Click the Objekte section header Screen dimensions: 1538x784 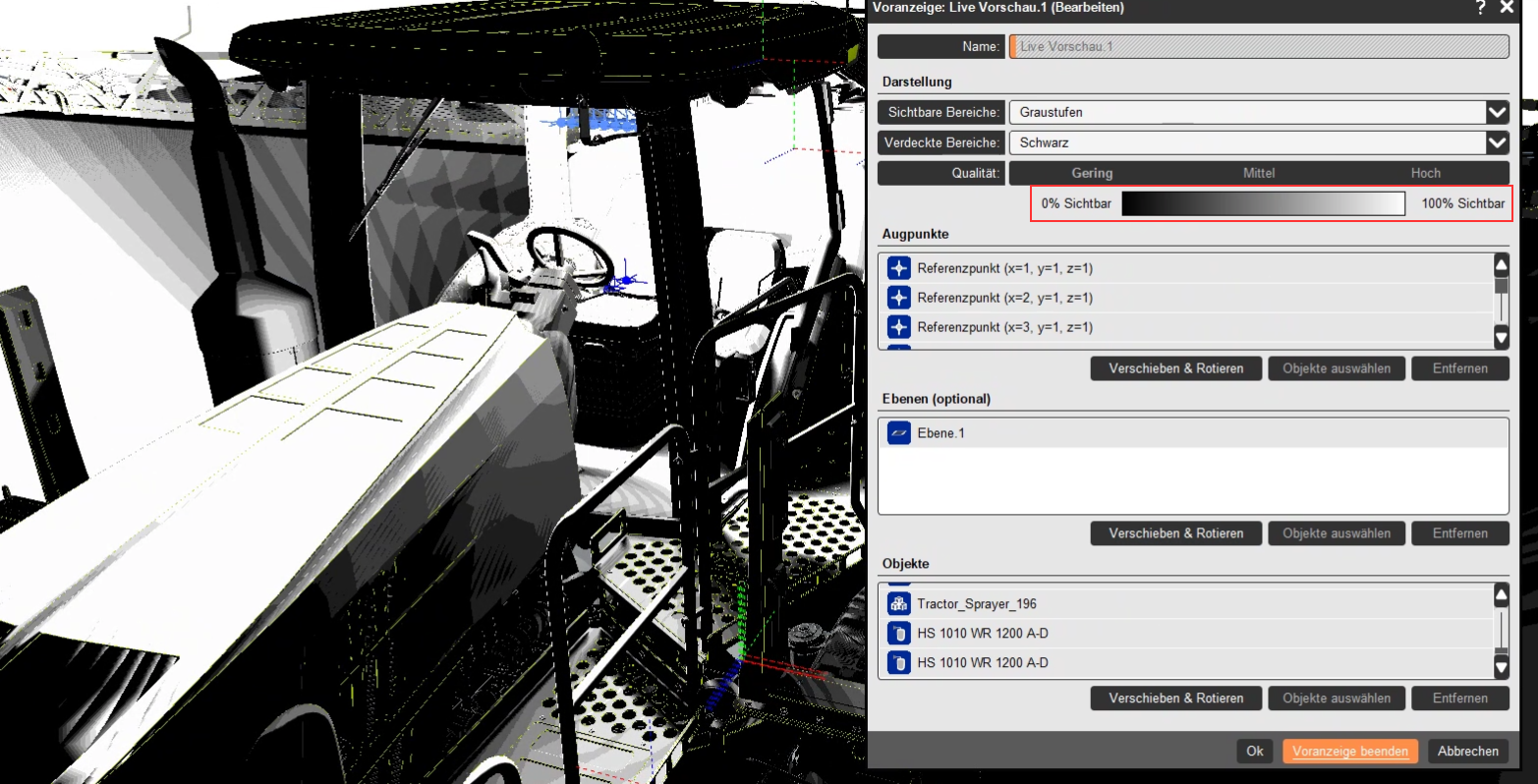904,563
